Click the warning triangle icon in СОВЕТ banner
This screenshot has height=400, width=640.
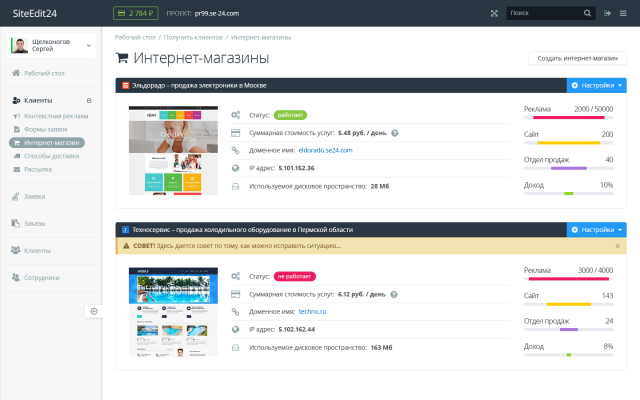(x=126, y=246)
